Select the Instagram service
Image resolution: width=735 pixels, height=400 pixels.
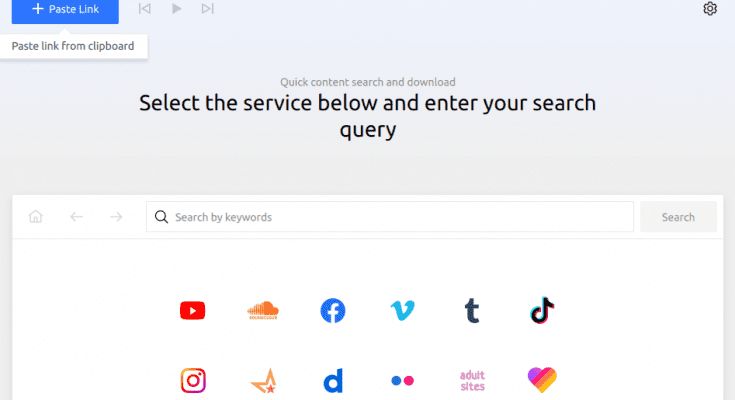(x=193, y=381)
